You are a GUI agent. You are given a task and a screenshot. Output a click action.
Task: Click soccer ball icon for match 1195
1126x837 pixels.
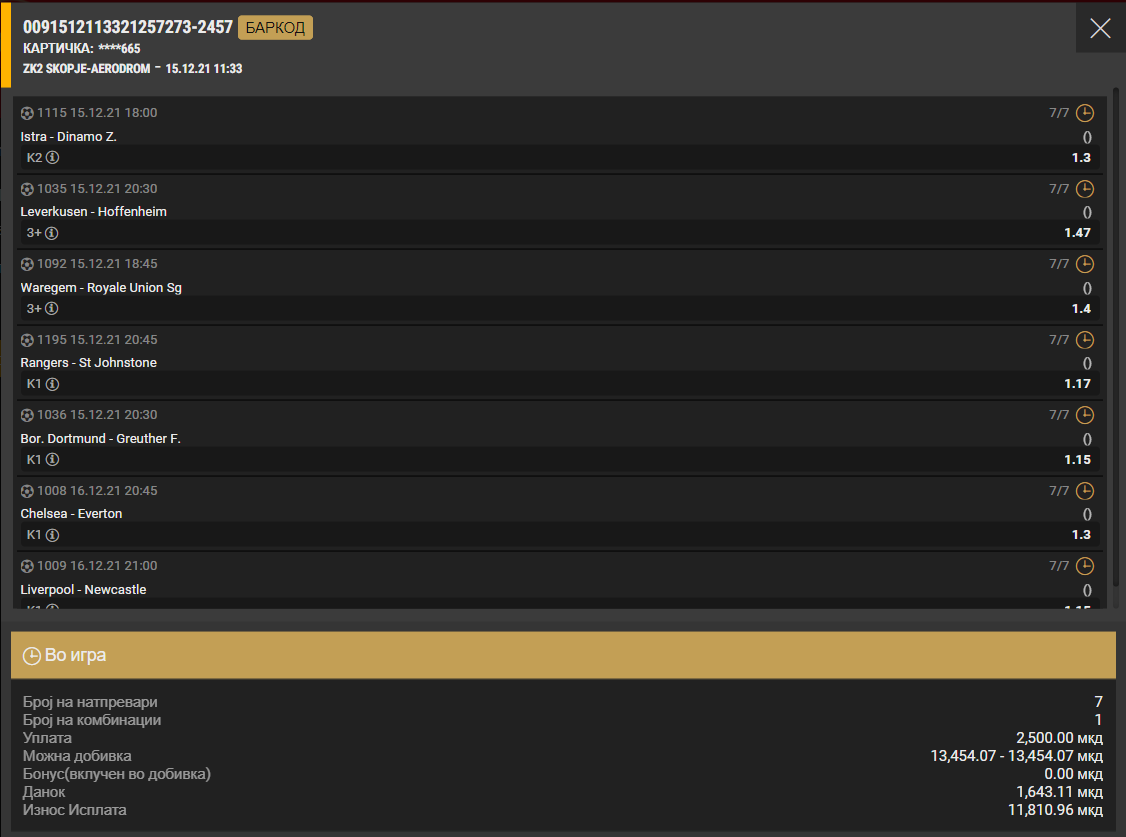27,340
